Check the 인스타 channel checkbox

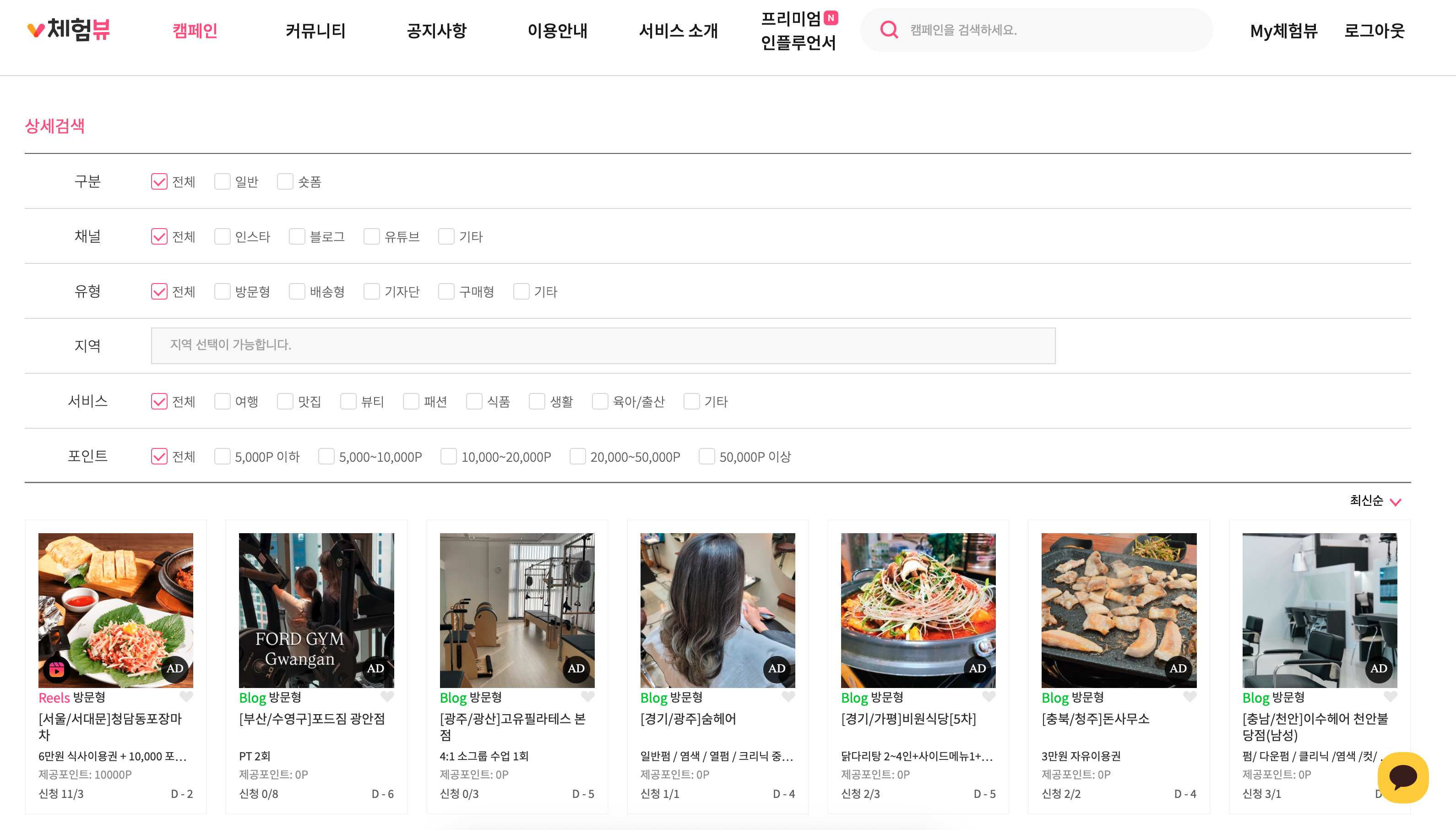click(x=222, y=236)
